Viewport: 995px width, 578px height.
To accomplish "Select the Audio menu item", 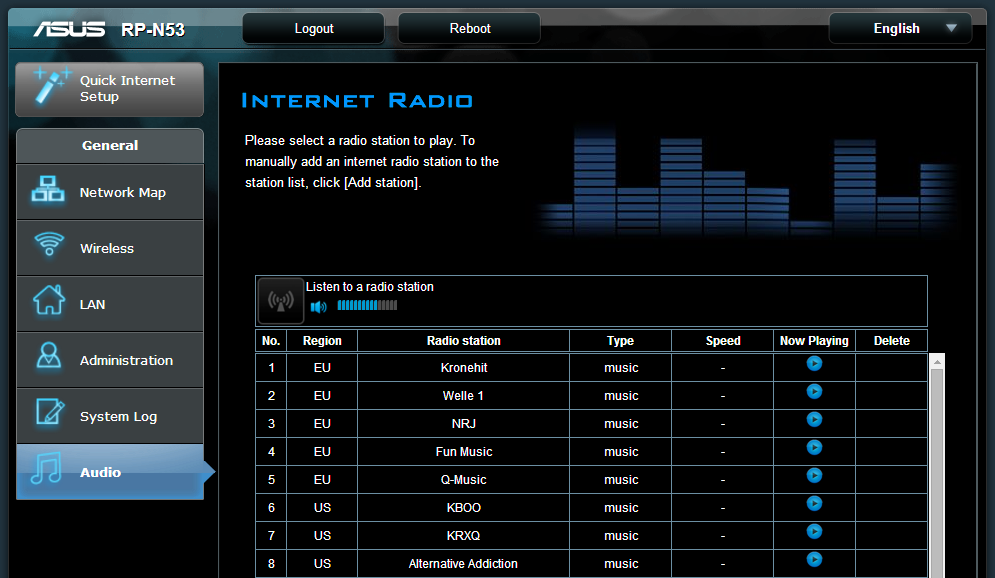I will coord(110,472).
